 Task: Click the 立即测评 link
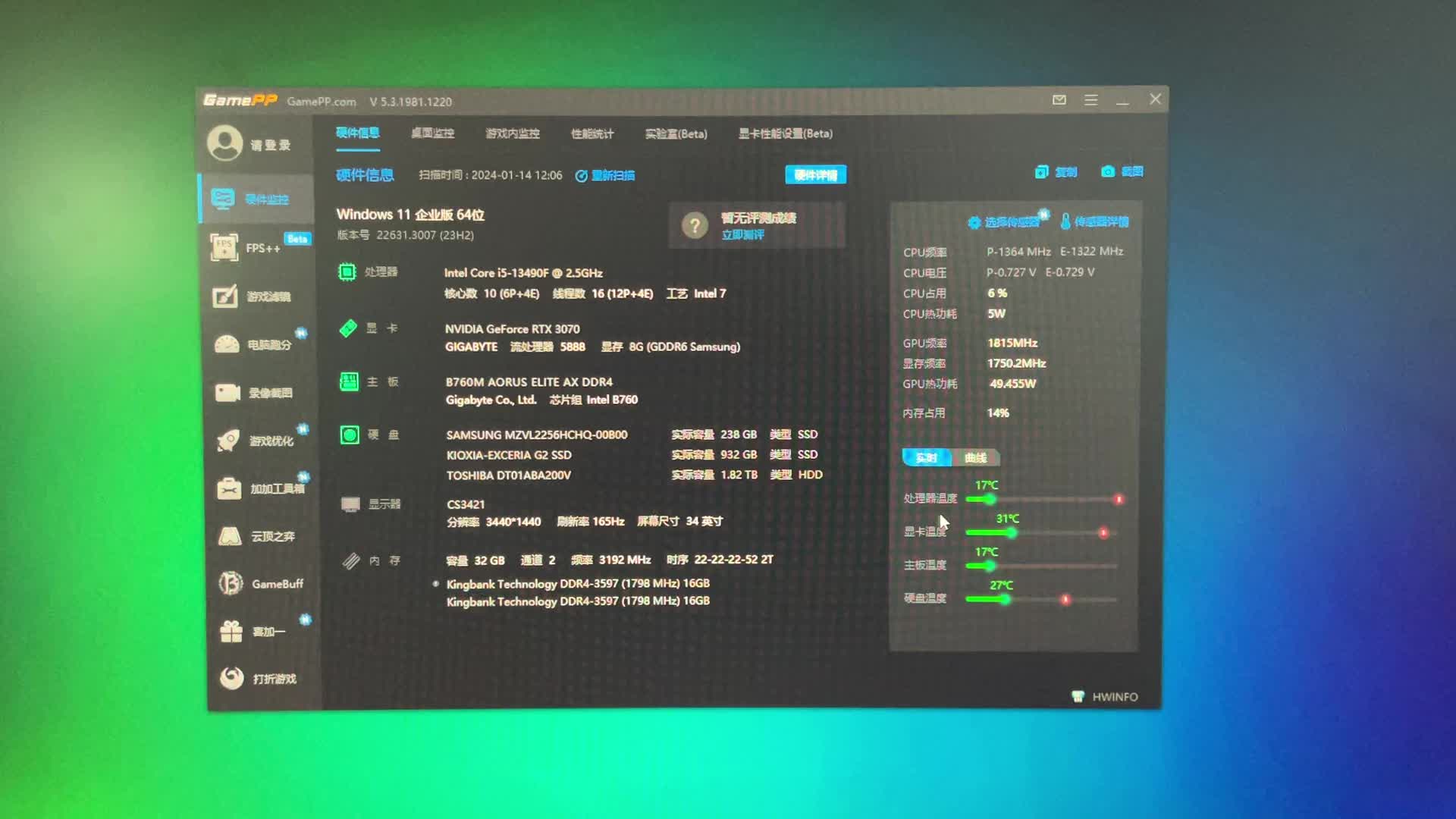coord(743,235)
